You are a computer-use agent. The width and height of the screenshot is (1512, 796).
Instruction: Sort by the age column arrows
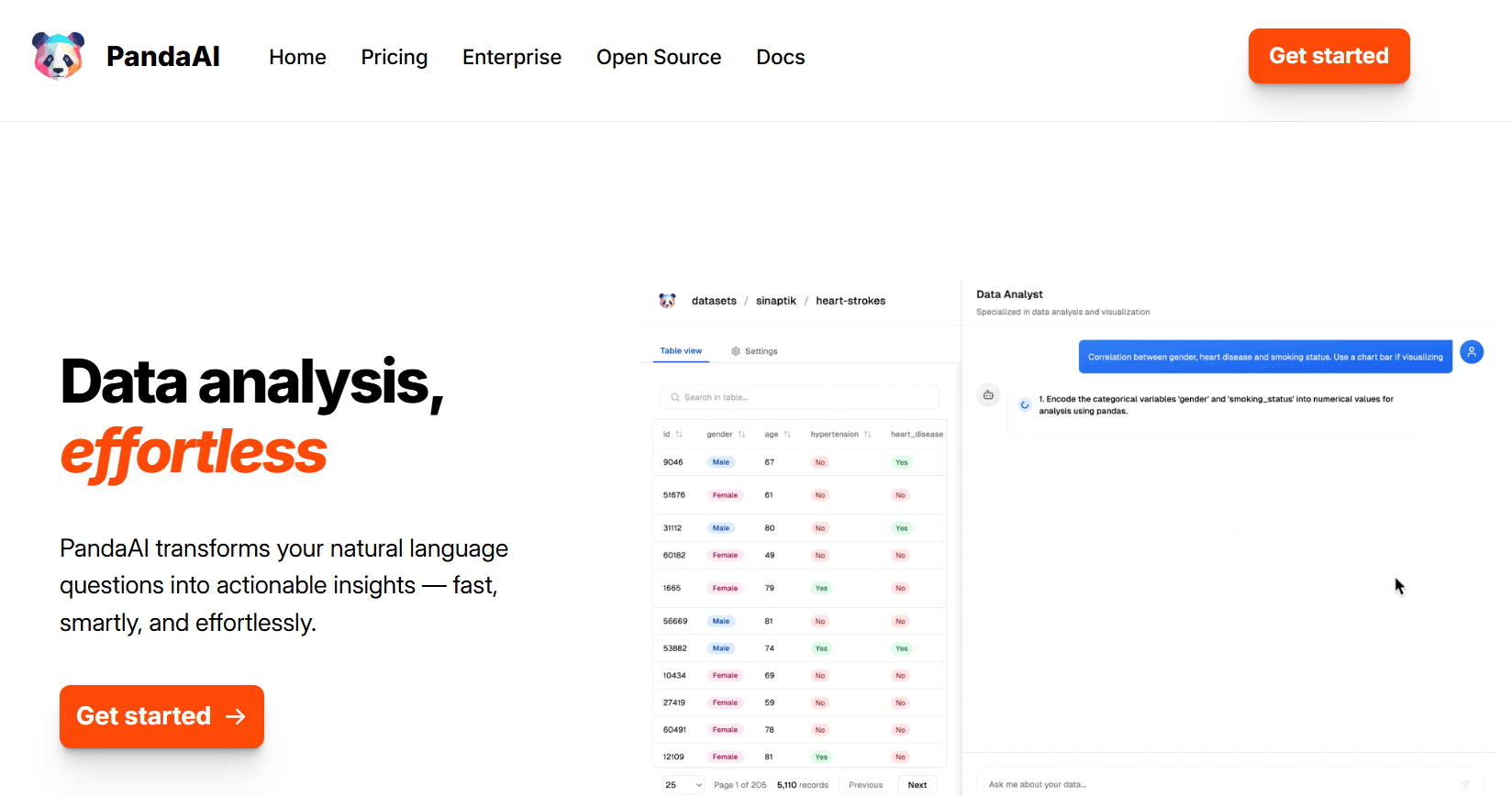tap(787, 435)
